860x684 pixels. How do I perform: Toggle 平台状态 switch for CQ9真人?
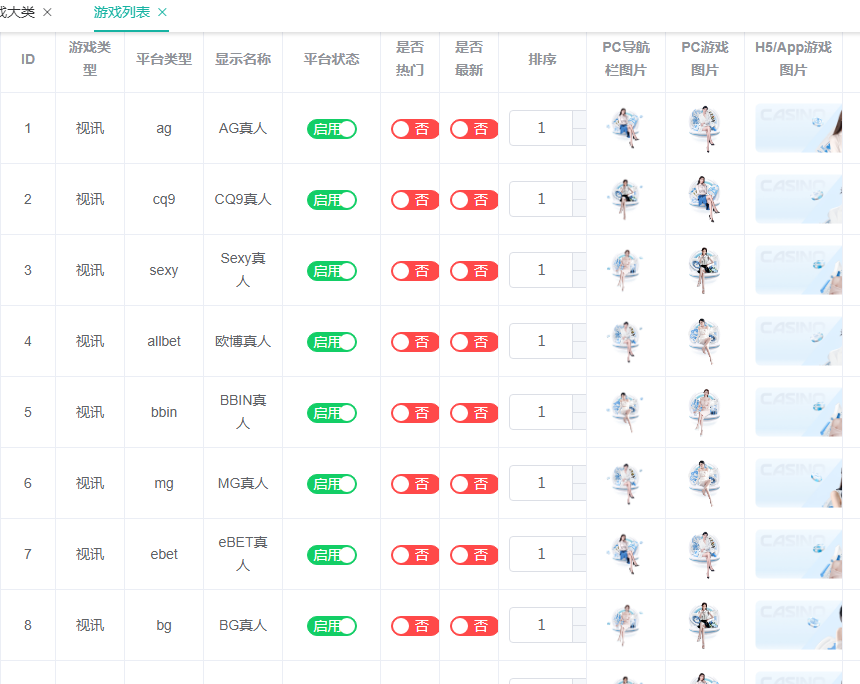pyautogui.click(x=332, y=200)
